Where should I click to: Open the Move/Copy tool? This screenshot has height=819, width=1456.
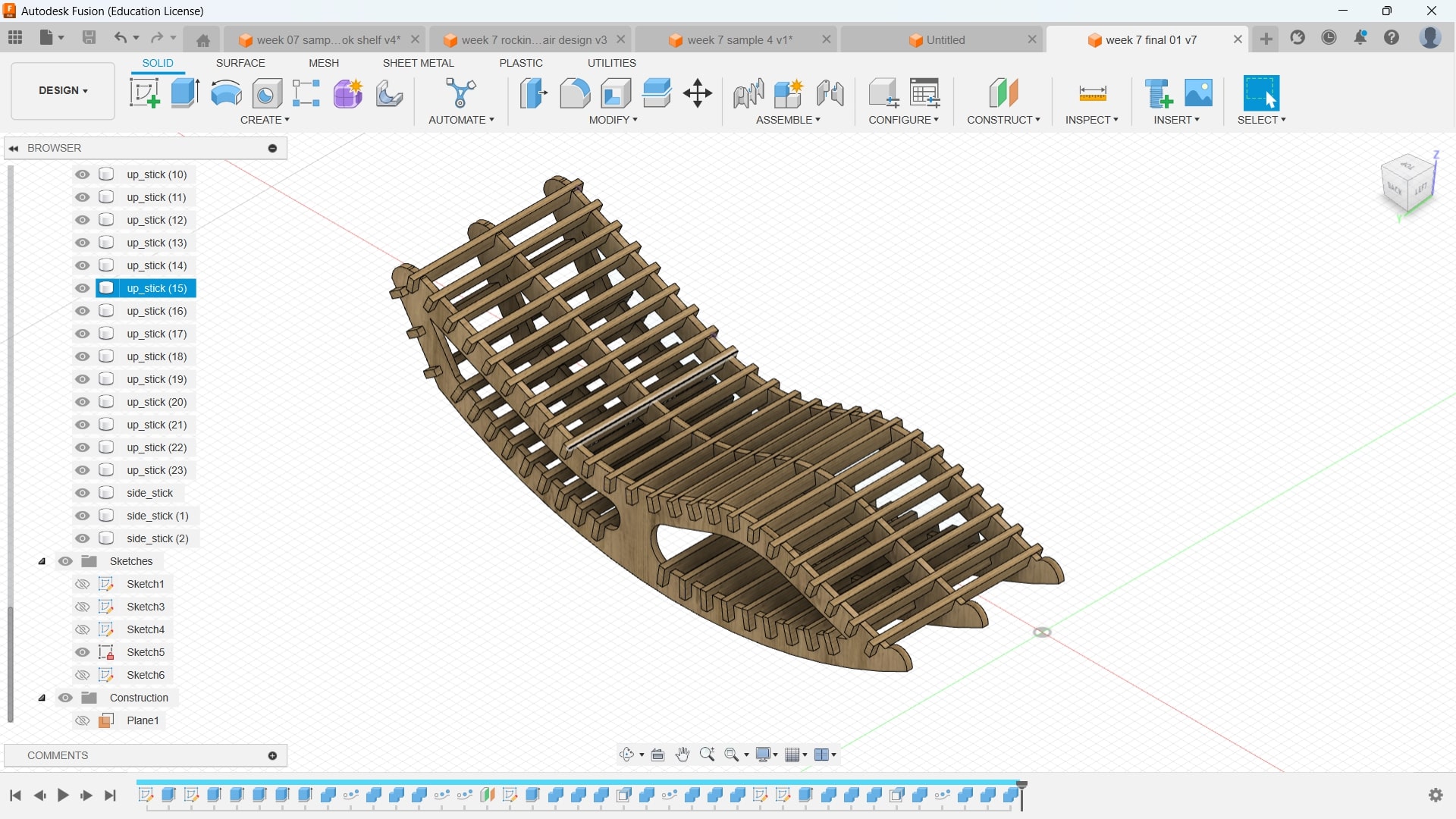pyautogui.click(x=697, y=93)
